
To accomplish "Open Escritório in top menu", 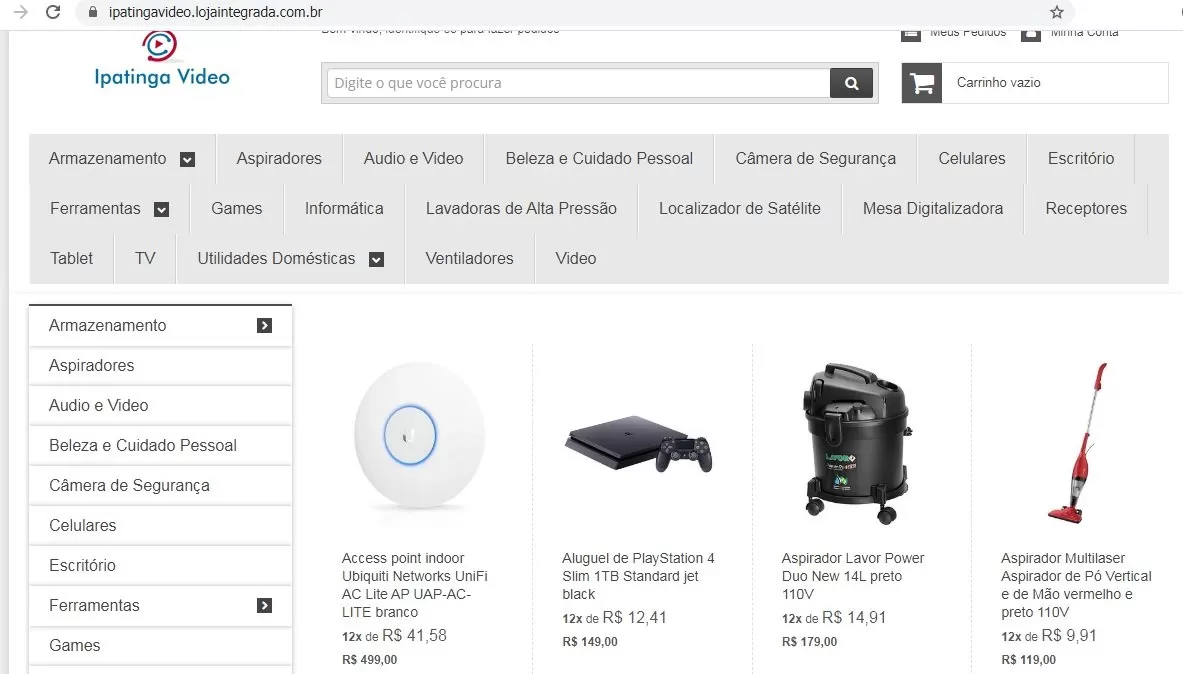I will coord(1081,158).
